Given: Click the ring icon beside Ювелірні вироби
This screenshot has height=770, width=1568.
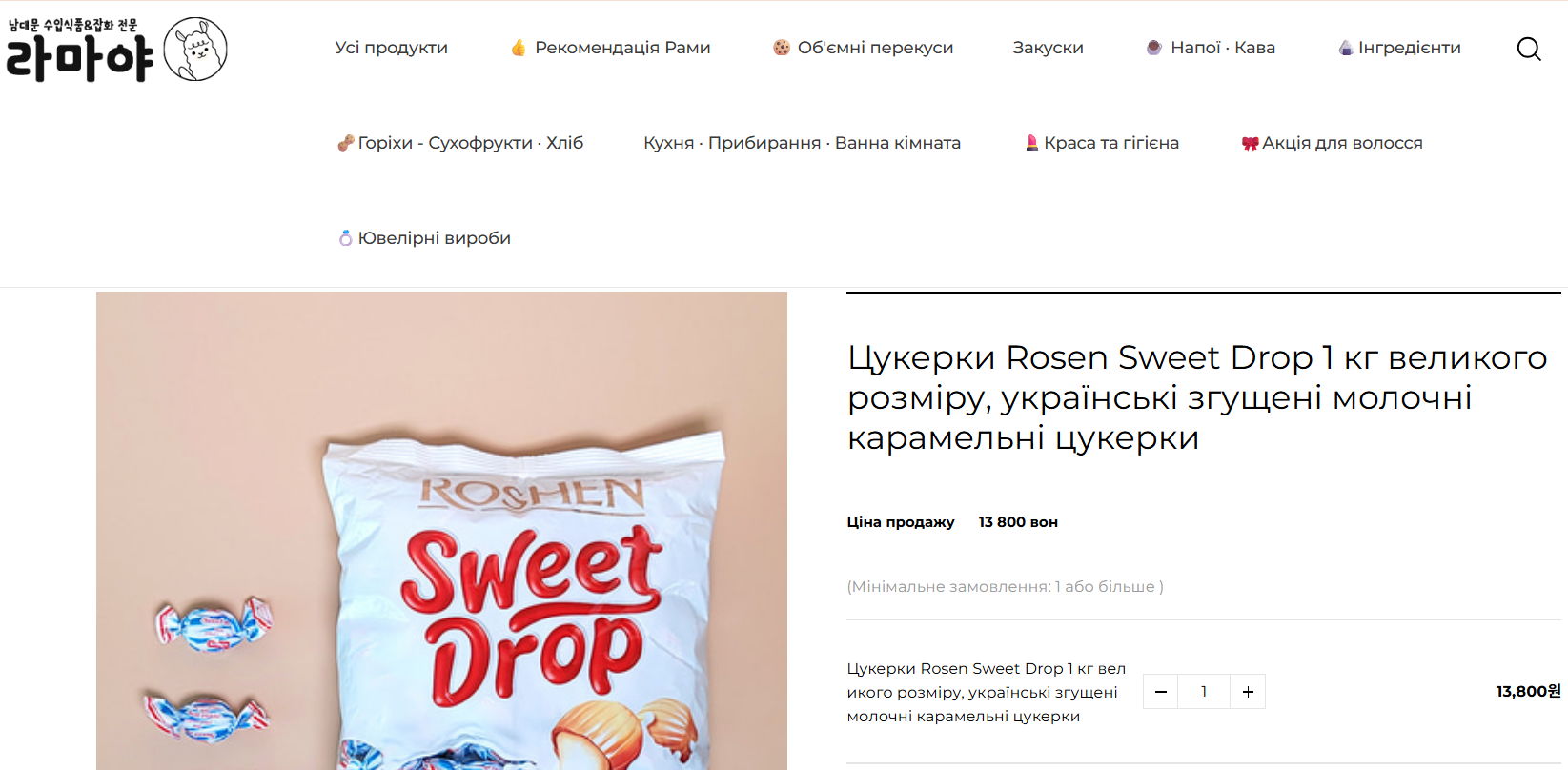Looking at the screenshot, I should [x=346, y=238].
